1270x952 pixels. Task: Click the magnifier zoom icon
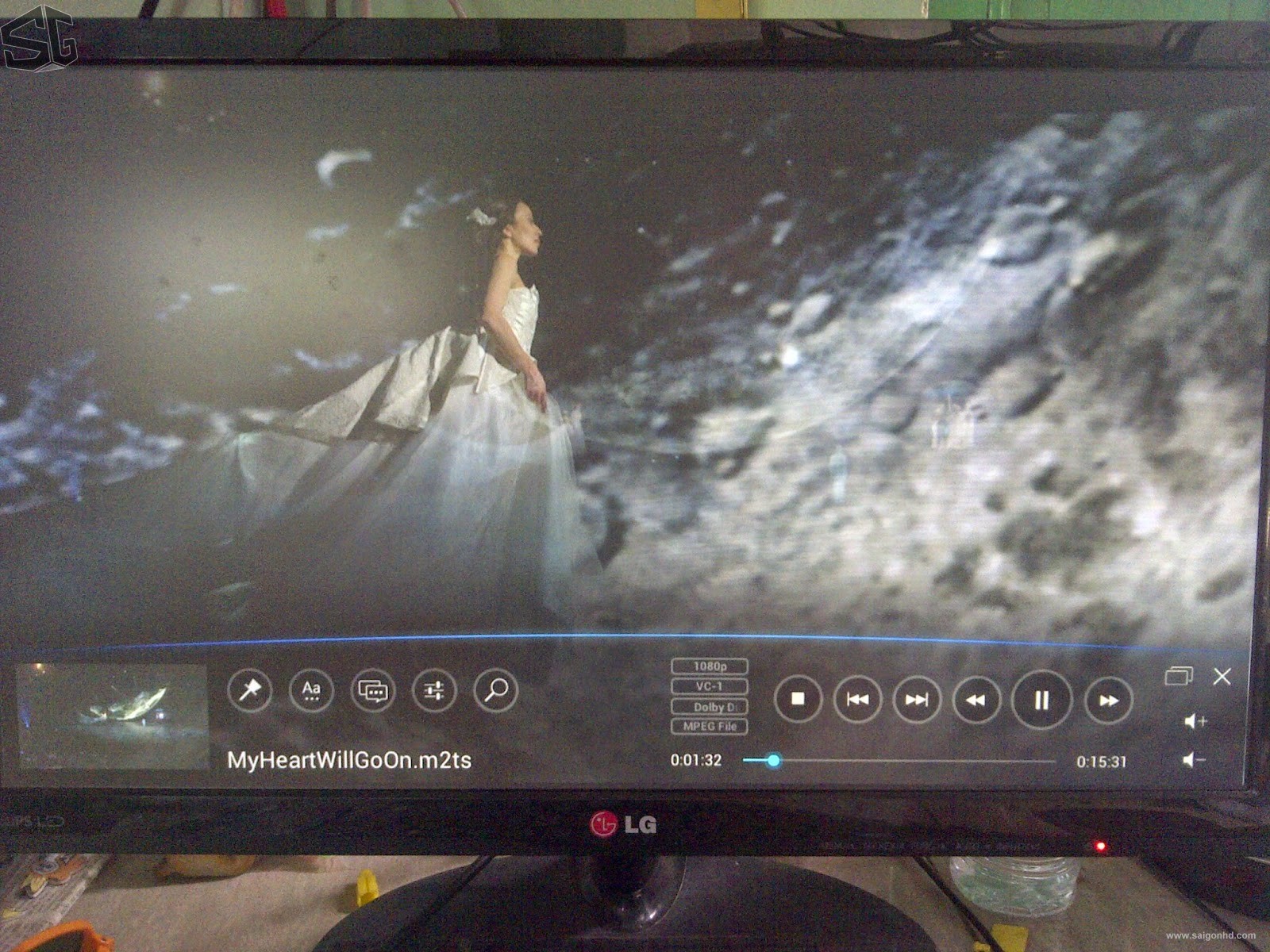496,691
